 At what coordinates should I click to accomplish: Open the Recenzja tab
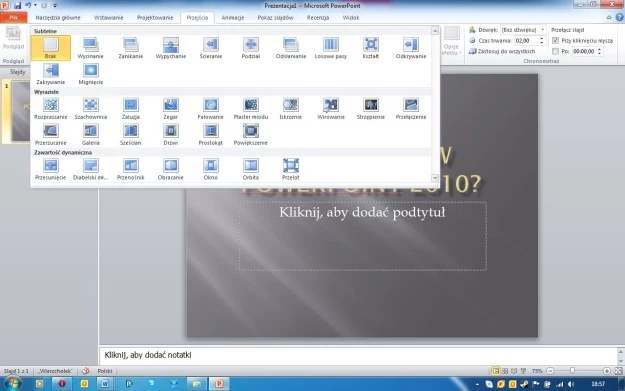point(318,18)
